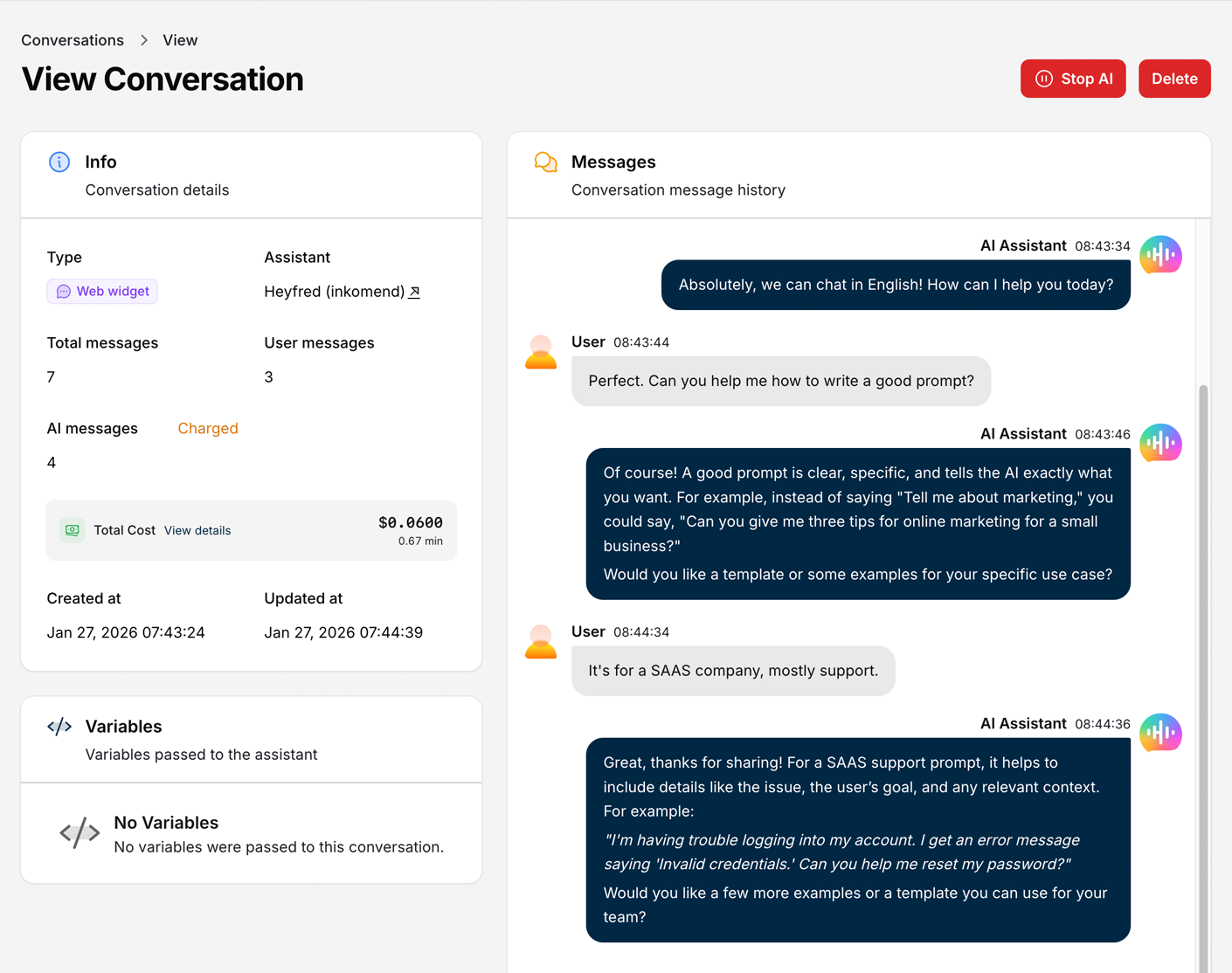1232x973 pixels.
Task: Click the AI Assistant colorful avatar icon
Action: point(1160,255)
